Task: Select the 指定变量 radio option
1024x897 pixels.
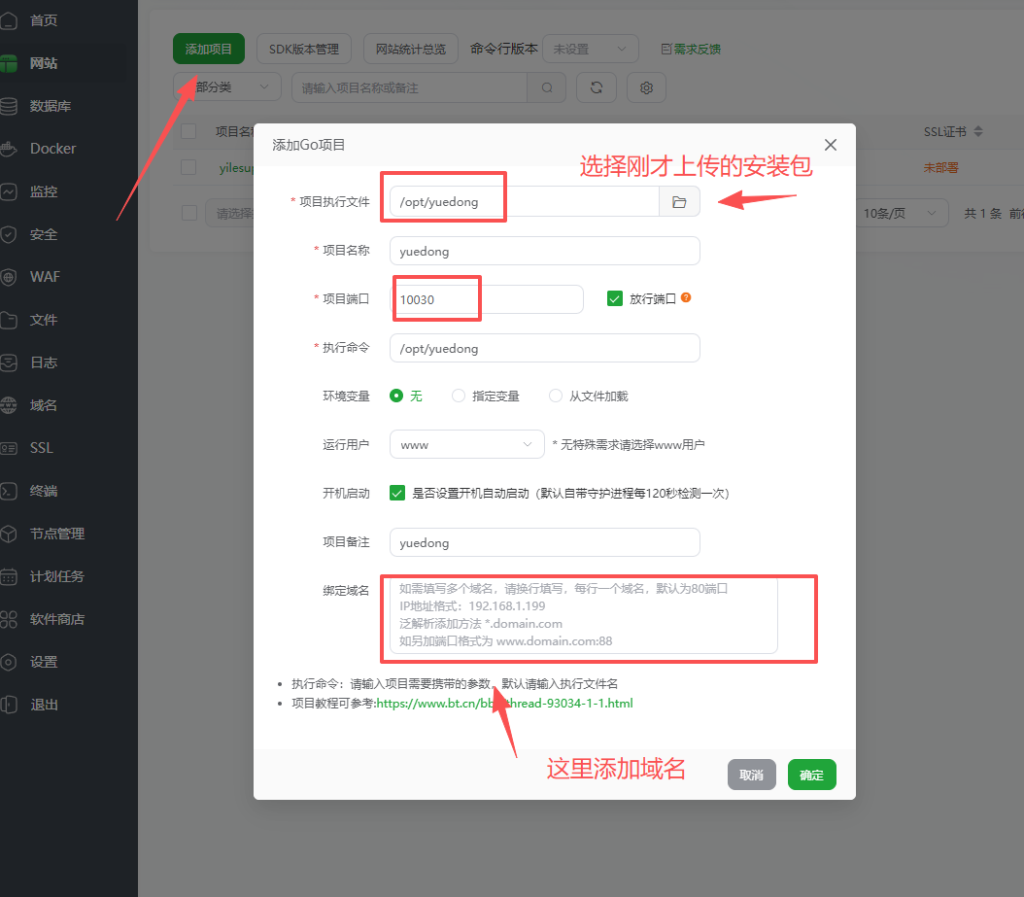Action: 459,396
